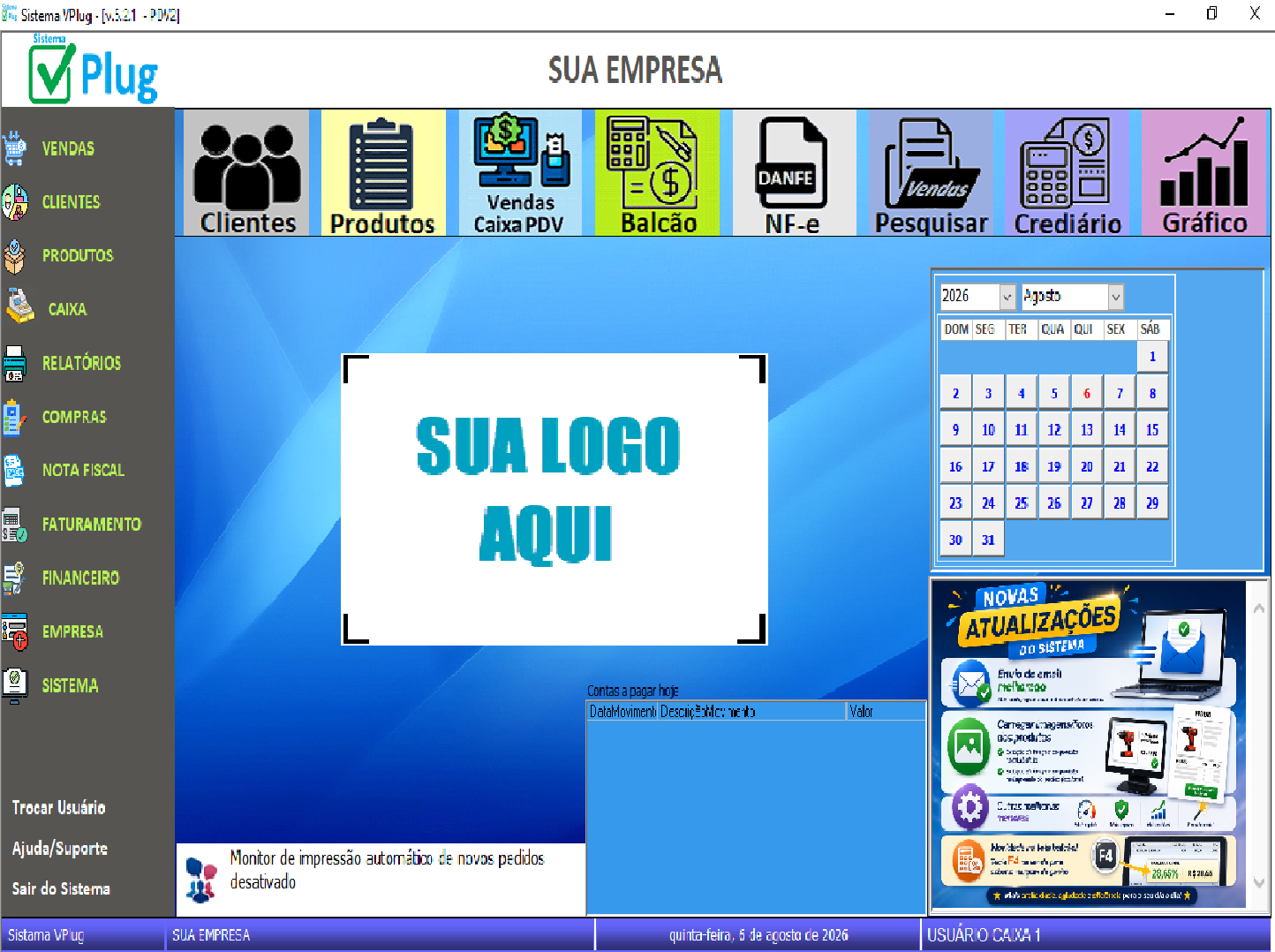Click Ajuda/Suporte link
1275x952 pixels.
59,849
